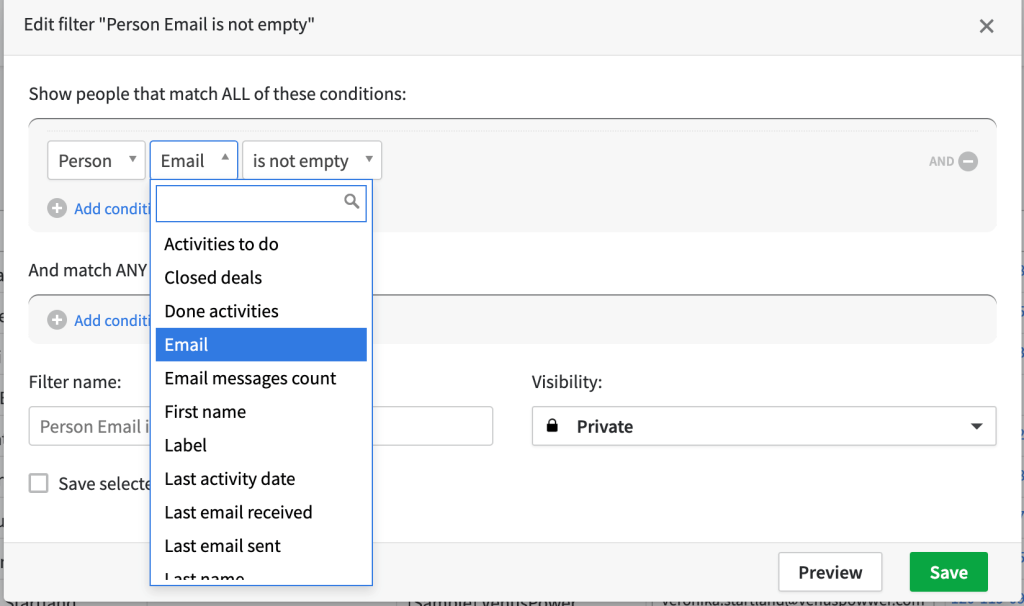Toggle the Save selected checkbox
The image size is (1024, 606).
click(39, 483)
